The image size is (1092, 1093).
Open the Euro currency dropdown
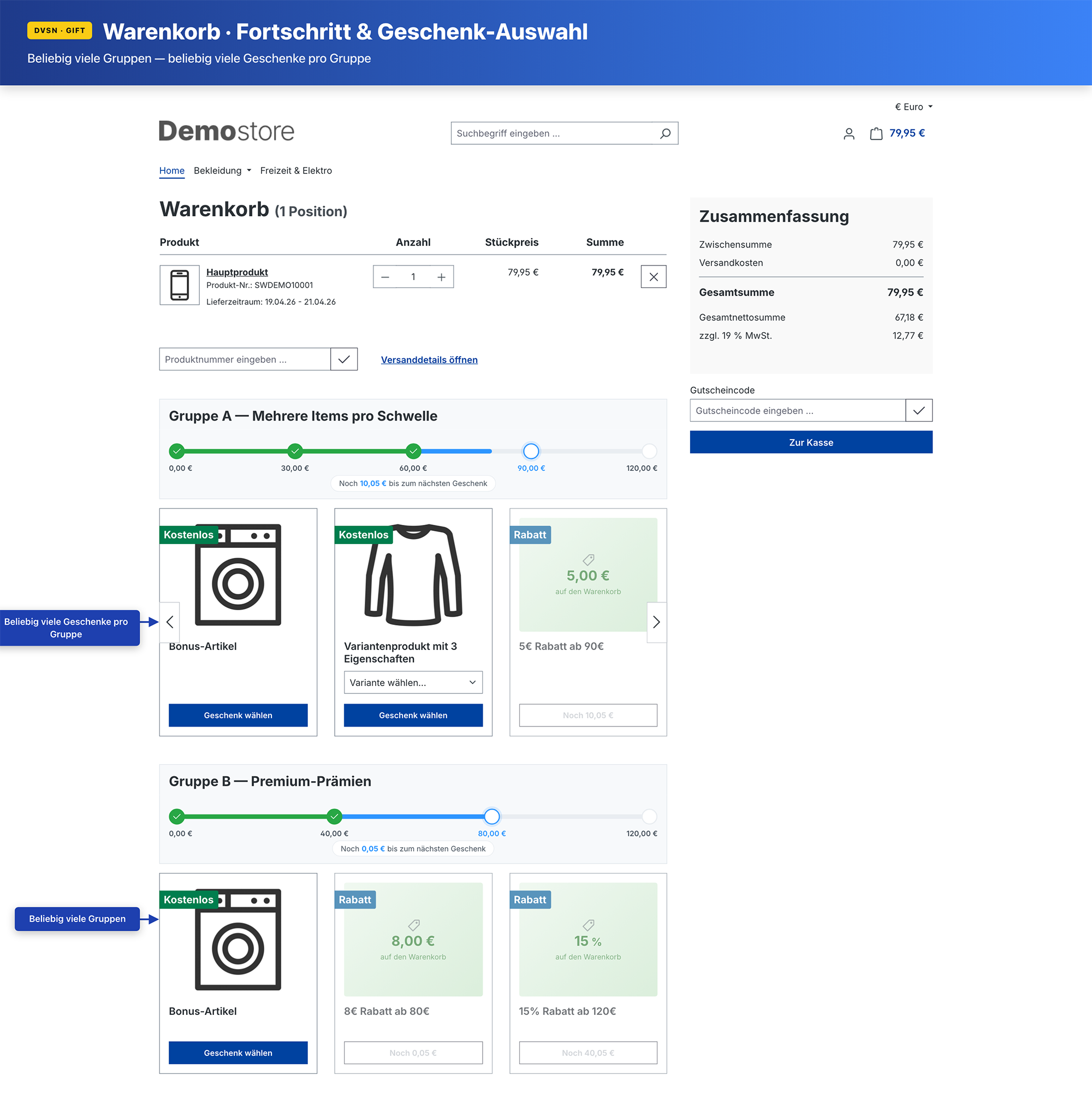(x=913, y=107)
